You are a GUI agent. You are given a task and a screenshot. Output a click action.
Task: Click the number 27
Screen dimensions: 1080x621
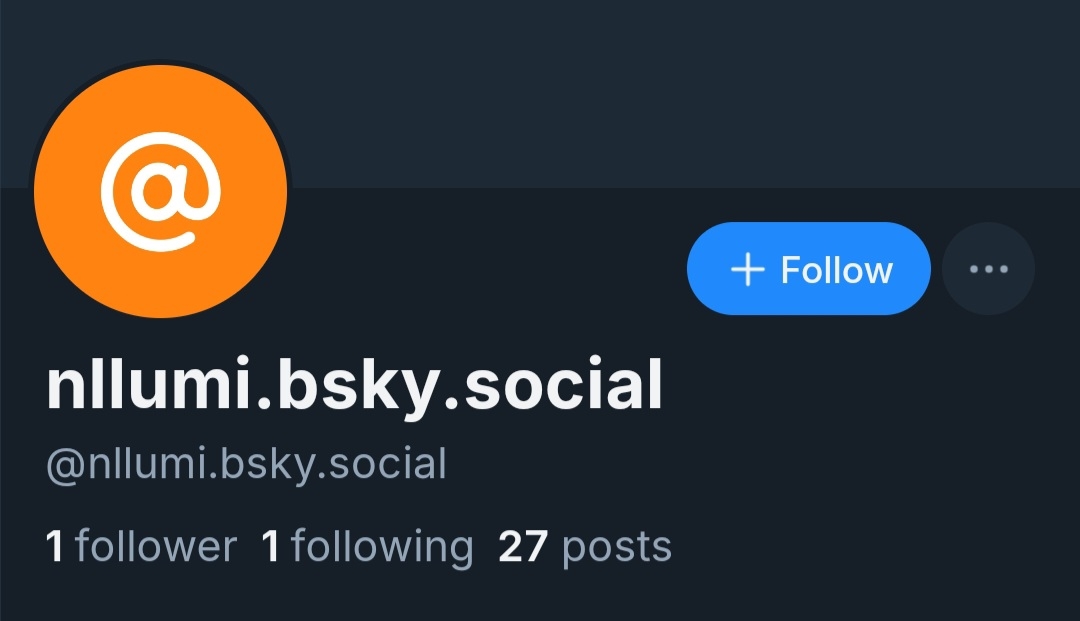pyautogui.click(x=523, y=547)
